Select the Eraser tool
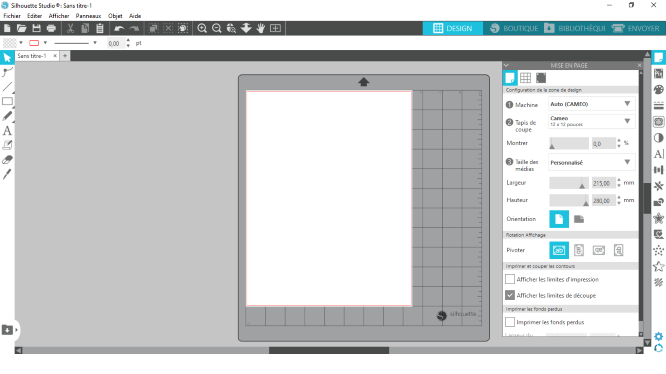Image resolution: width=666 pixels, height=374 pixels. tap(7, 160)
